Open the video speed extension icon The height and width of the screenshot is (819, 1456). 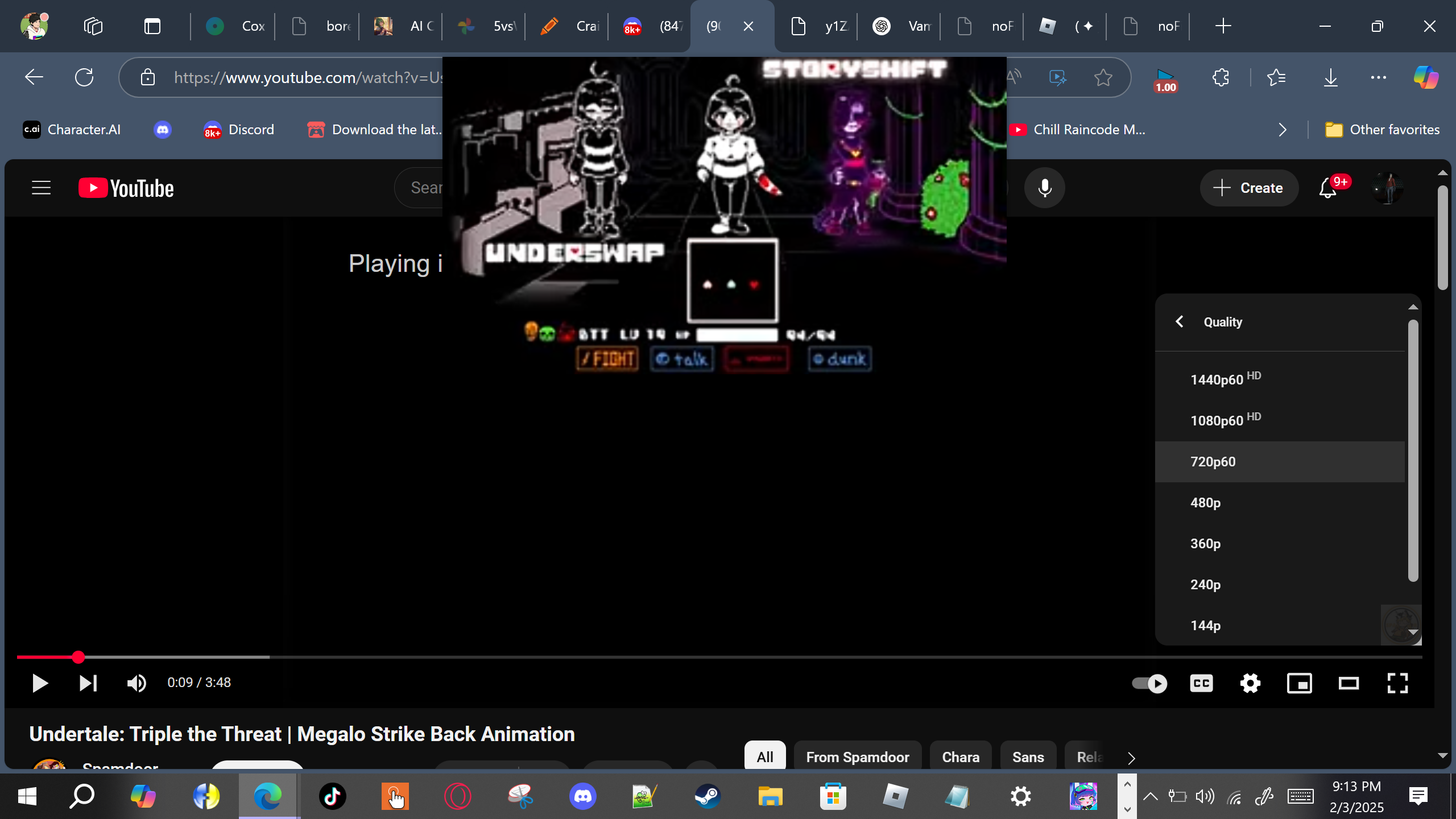(x=1165, y=80)
